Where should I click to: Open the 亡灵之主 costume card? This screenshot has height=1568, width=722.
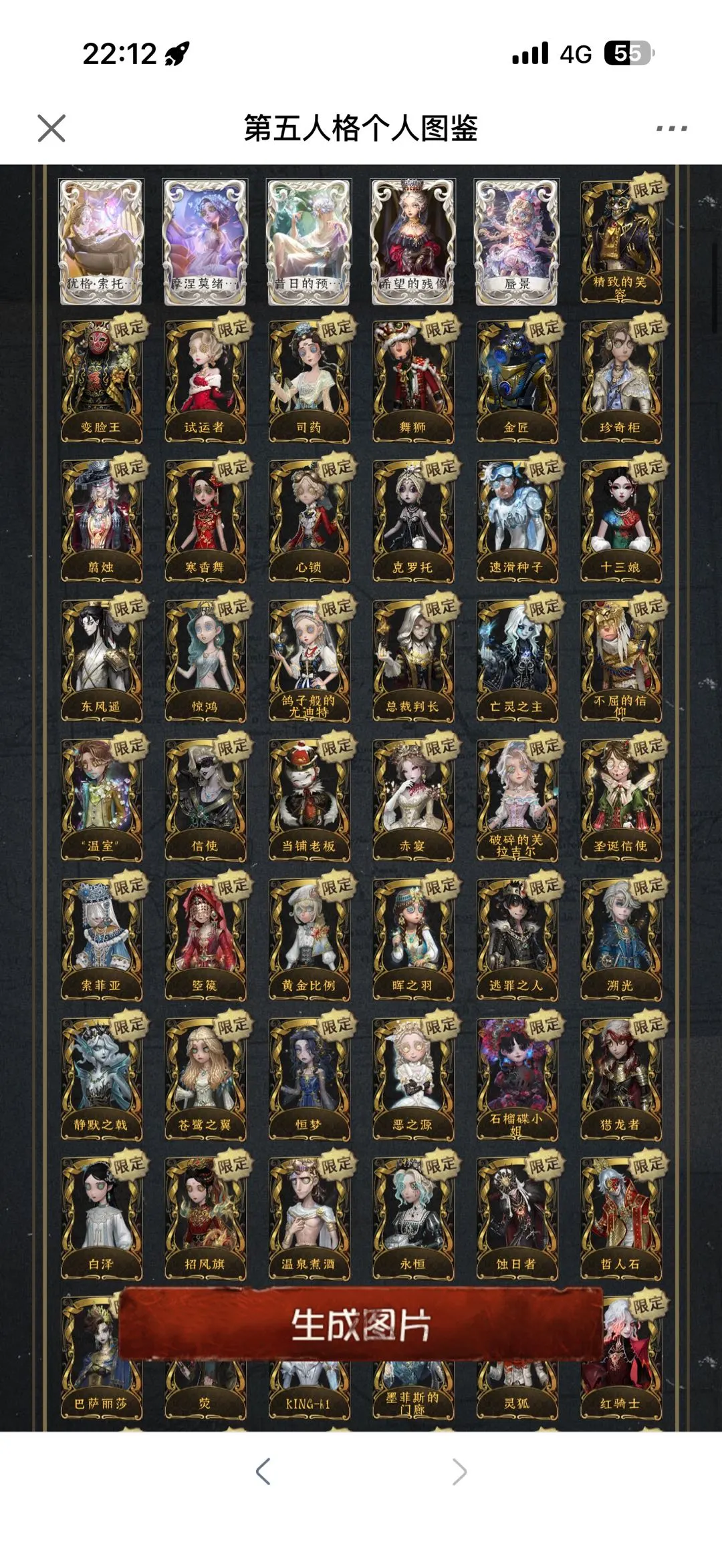click(x=516, y=661)
